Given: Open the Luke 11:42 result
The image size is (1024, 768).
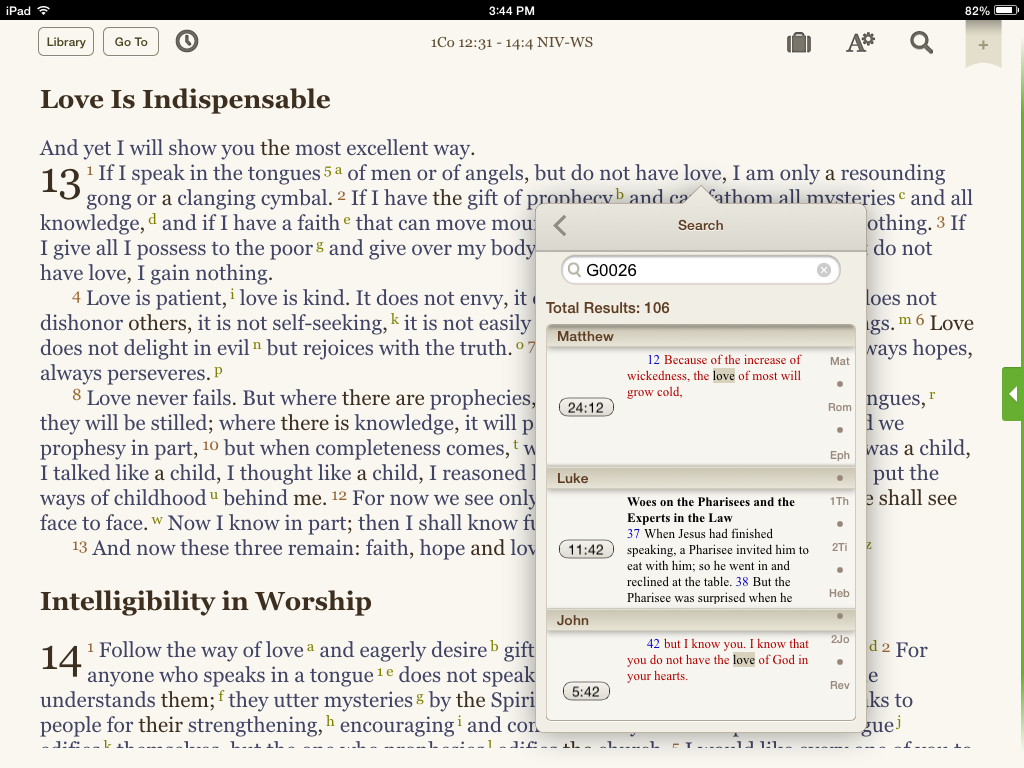Looking at the screenshot, I should (586, 549).
